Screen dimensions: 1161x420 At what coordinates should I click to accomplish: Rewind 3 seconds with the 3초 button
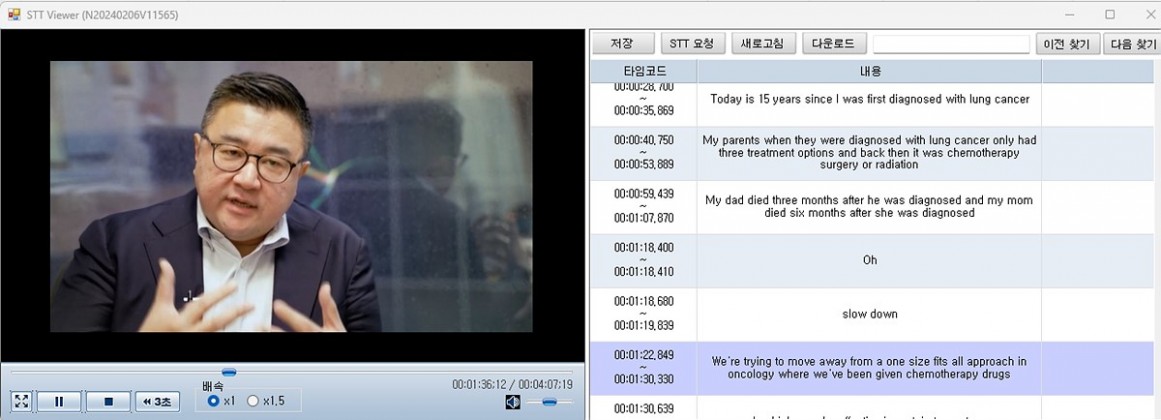click(157, 401)
